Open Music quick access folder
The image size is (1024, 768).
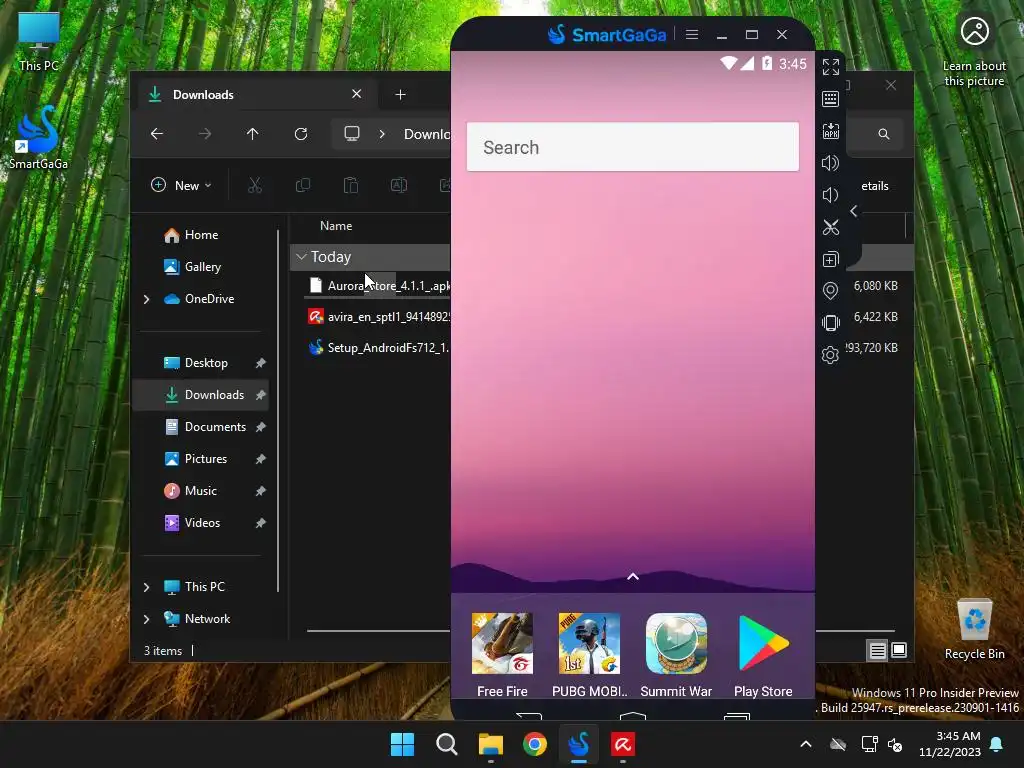(200, 490)
